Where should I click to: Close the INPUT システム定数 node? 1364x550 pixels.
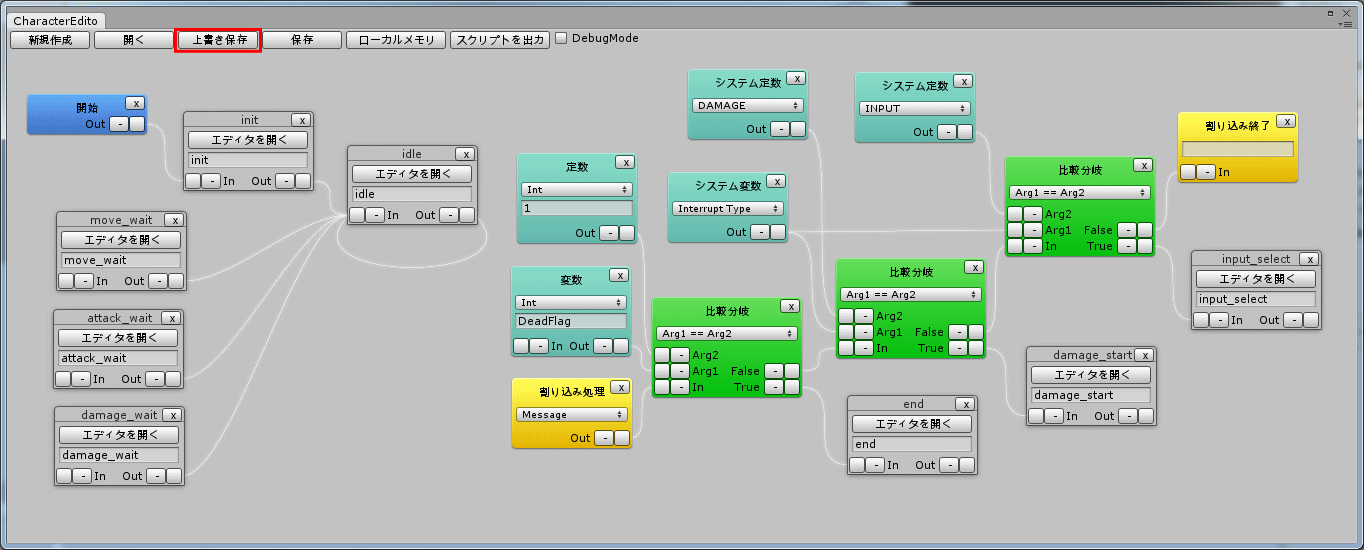point(963,81)
